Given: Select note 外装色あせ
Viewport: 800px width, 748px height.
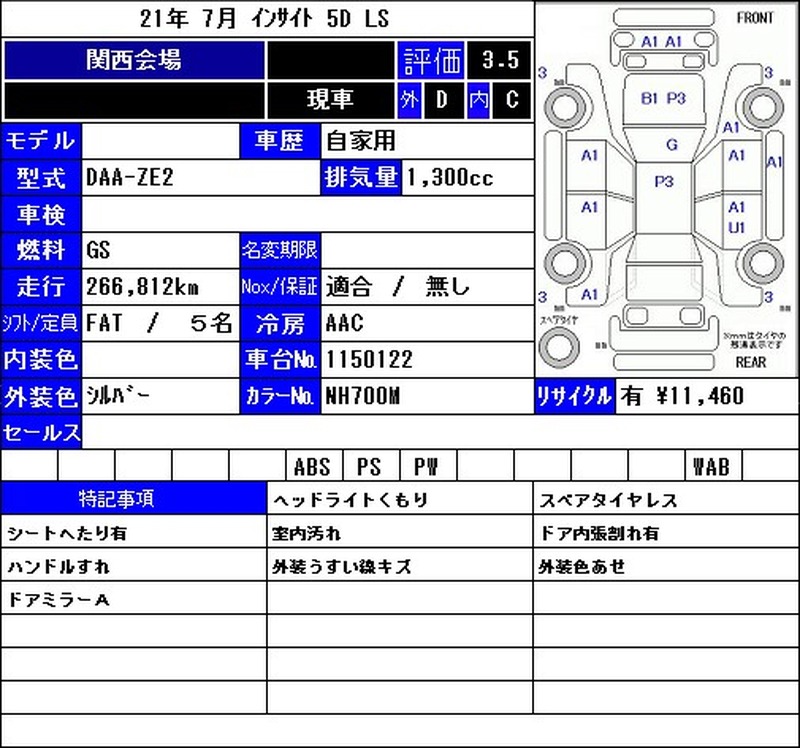Looking at the screenshot, I should pos(582,567).
